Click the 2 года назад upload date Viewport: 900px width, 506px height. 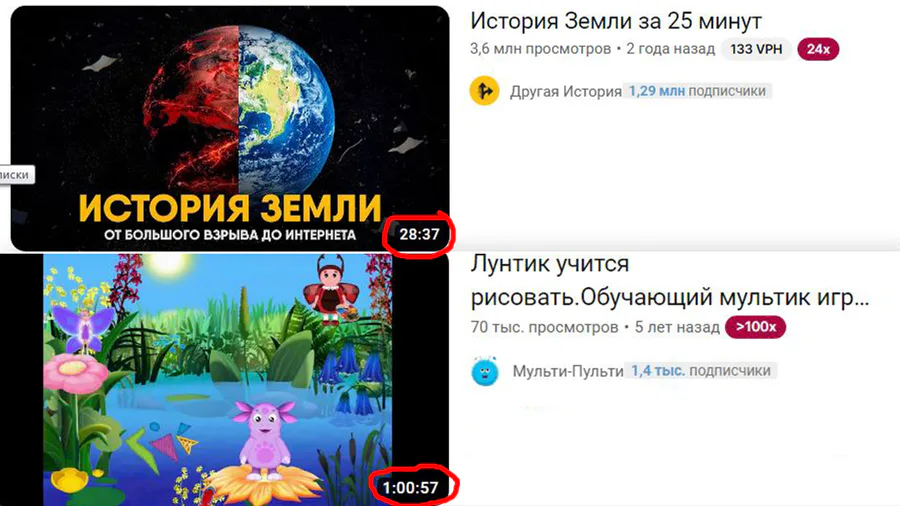[670, 49]
